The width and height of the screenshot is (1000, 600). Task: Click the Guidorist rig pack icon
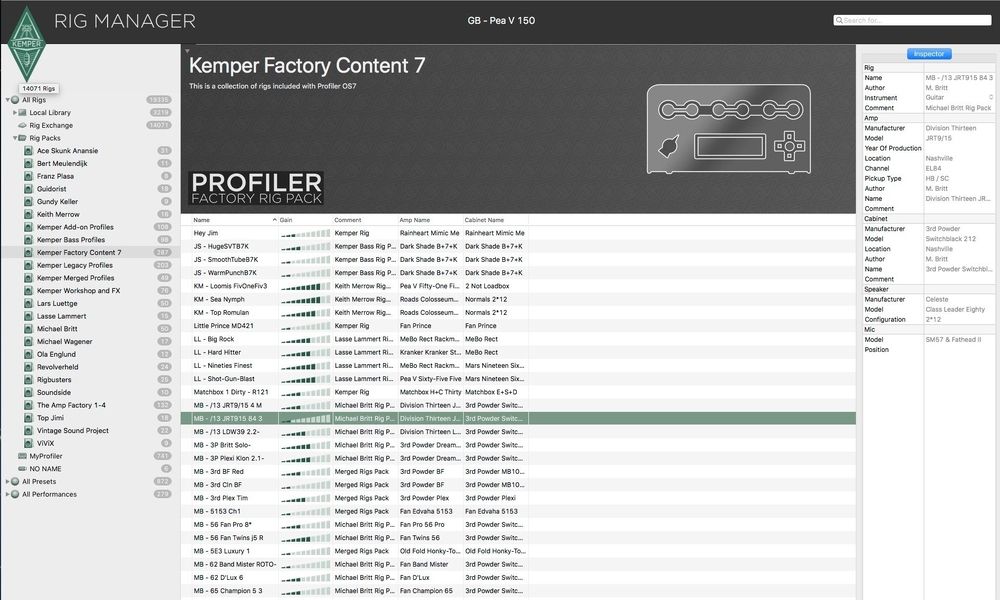pyautogui.click(x=28, y=189)
